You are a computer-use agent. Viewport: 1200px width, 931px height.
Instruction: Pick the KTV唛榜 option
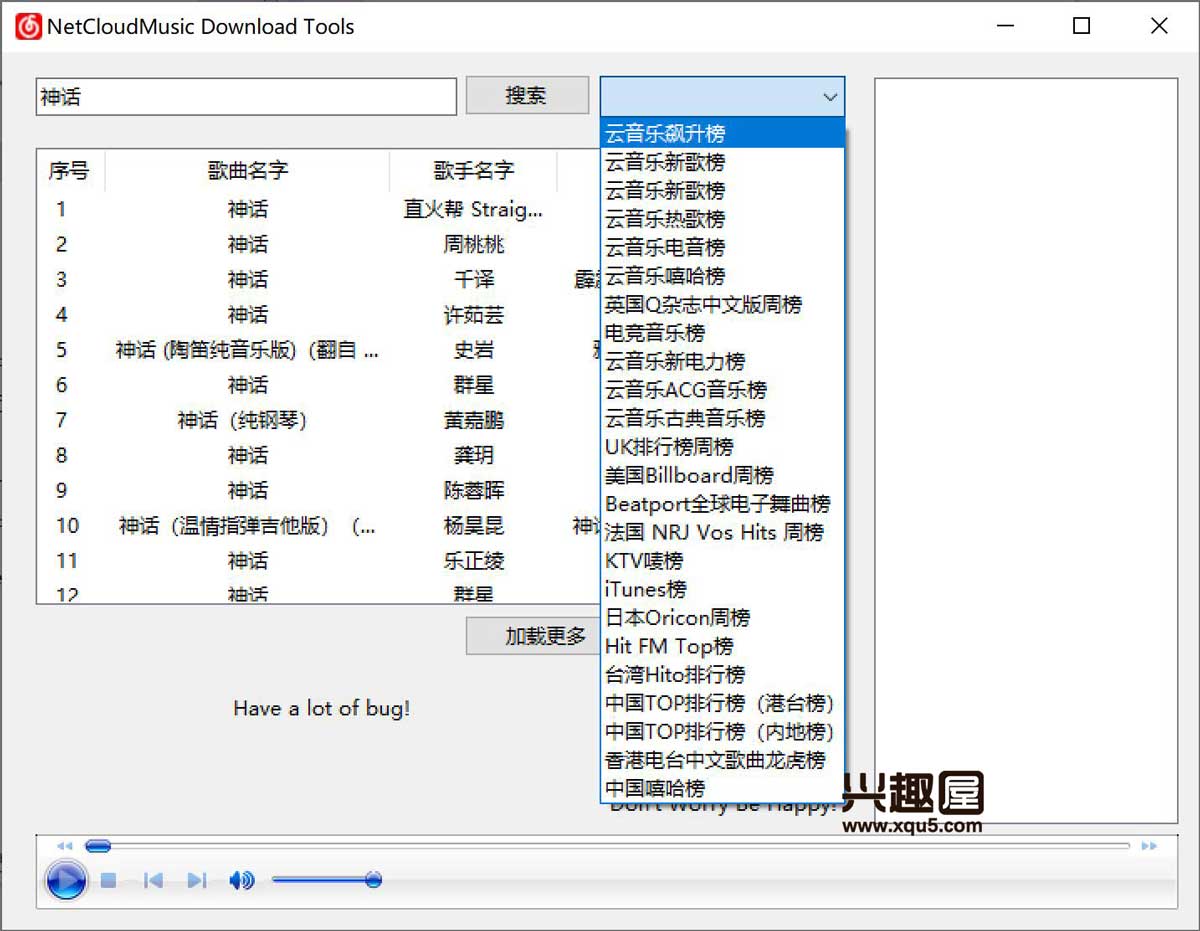[x=723, y=561]
